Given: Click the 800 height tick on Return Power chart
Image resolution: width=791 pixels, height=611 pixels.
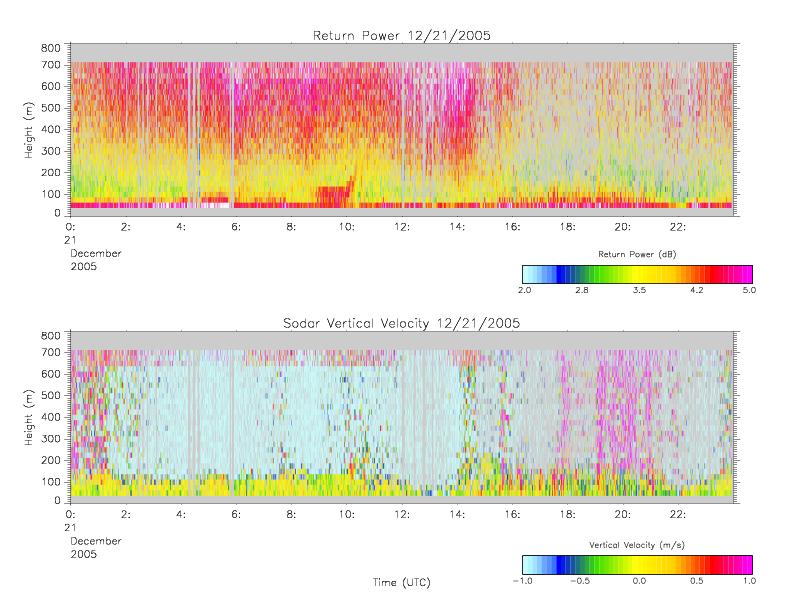Looking at the screenshot, I should (50, 48).
